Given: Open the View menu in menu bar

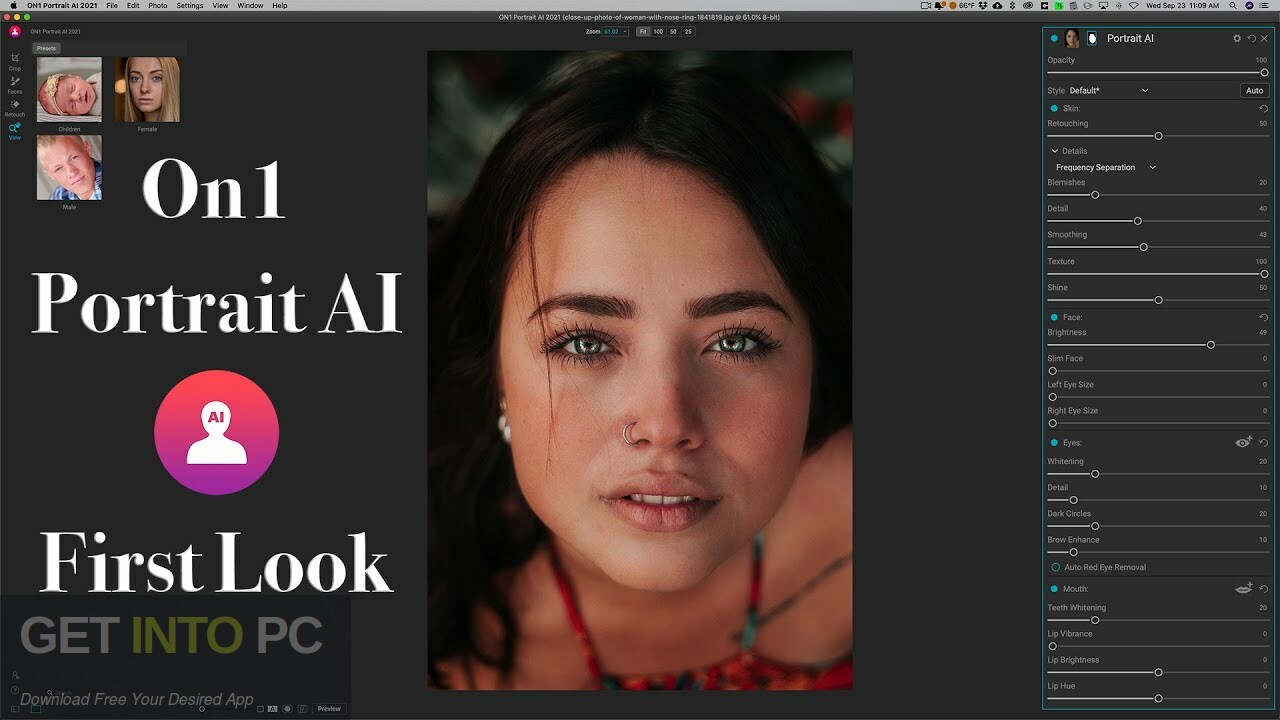Looking at the screenshot, I should click(220, 6).
